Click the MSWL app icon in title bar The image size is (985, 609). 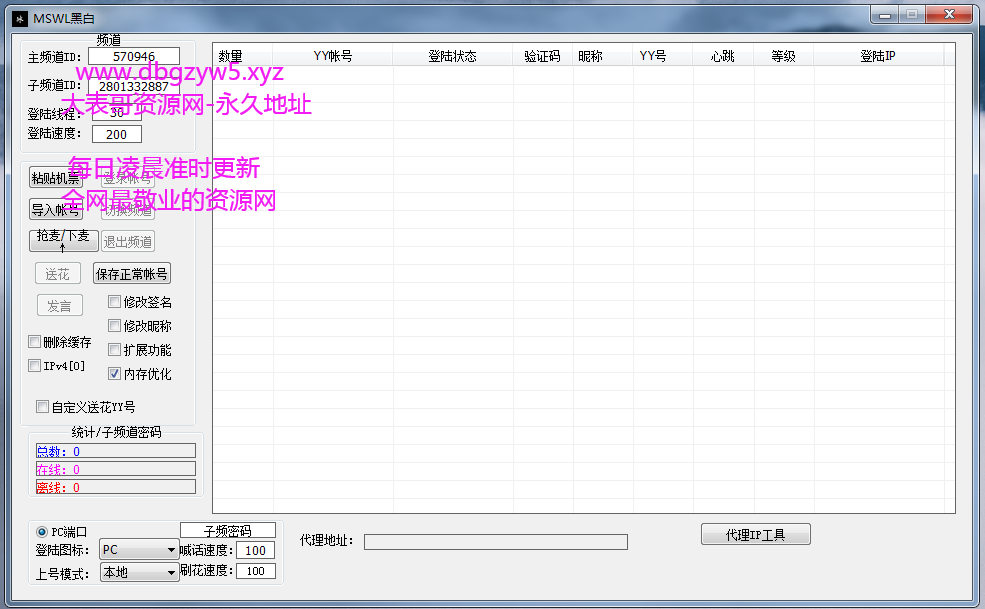18,17
